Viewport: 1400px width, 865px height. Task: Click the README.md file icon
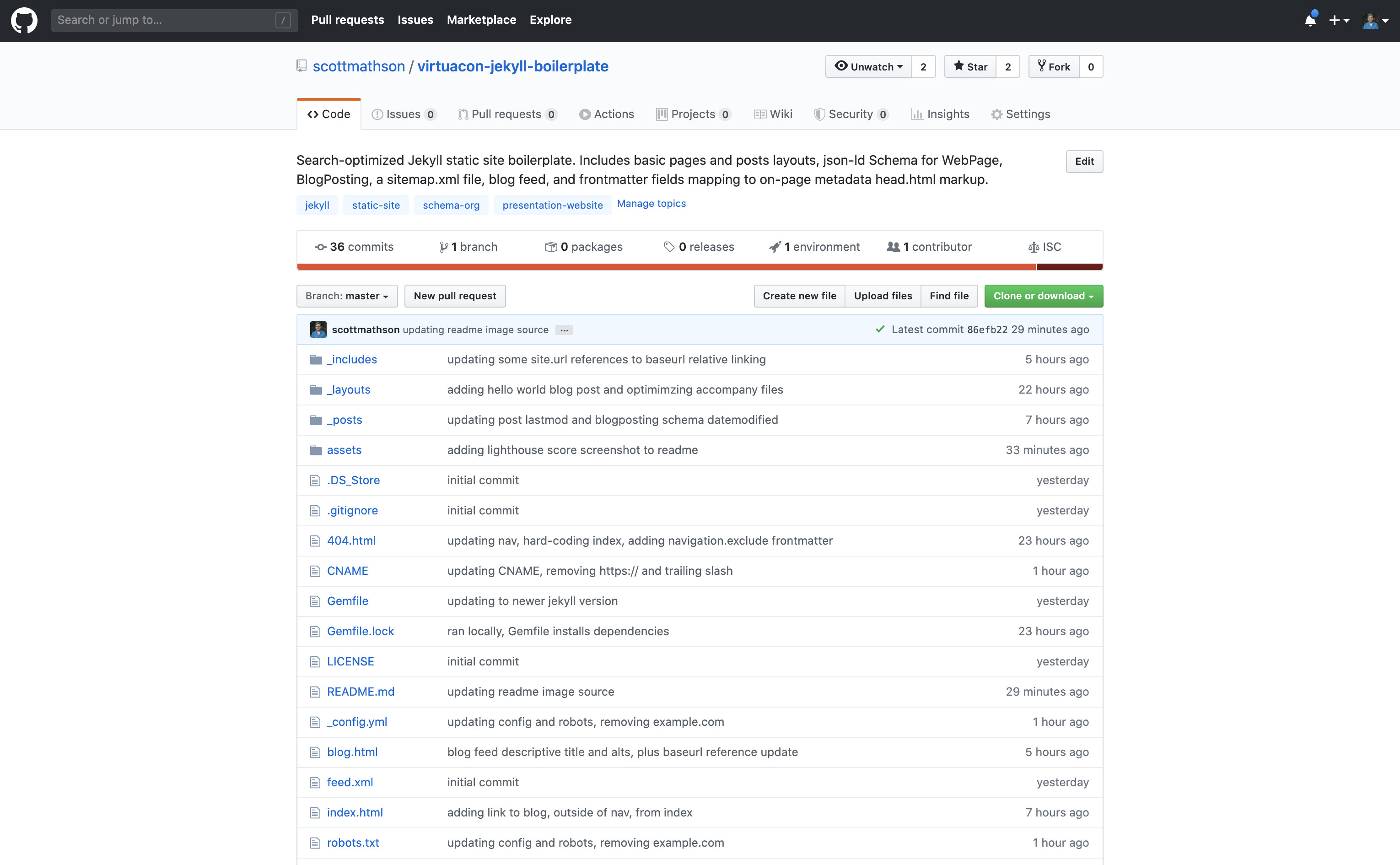pos(315,692)
